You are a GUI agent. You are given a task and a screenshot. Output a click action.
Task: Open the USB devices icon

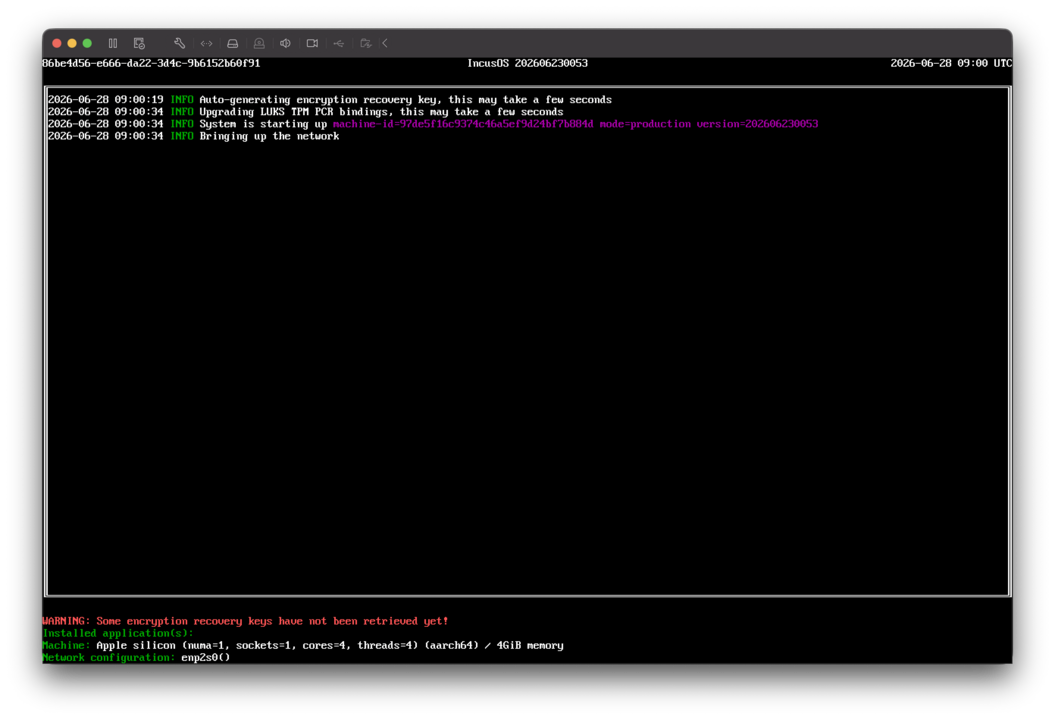click(338, 43)
